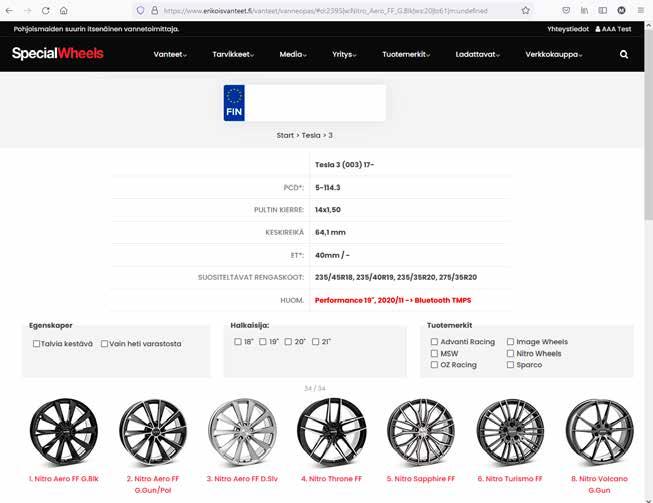
Task: Enable the MSW brand filter
Action: [x=434, y=353]
